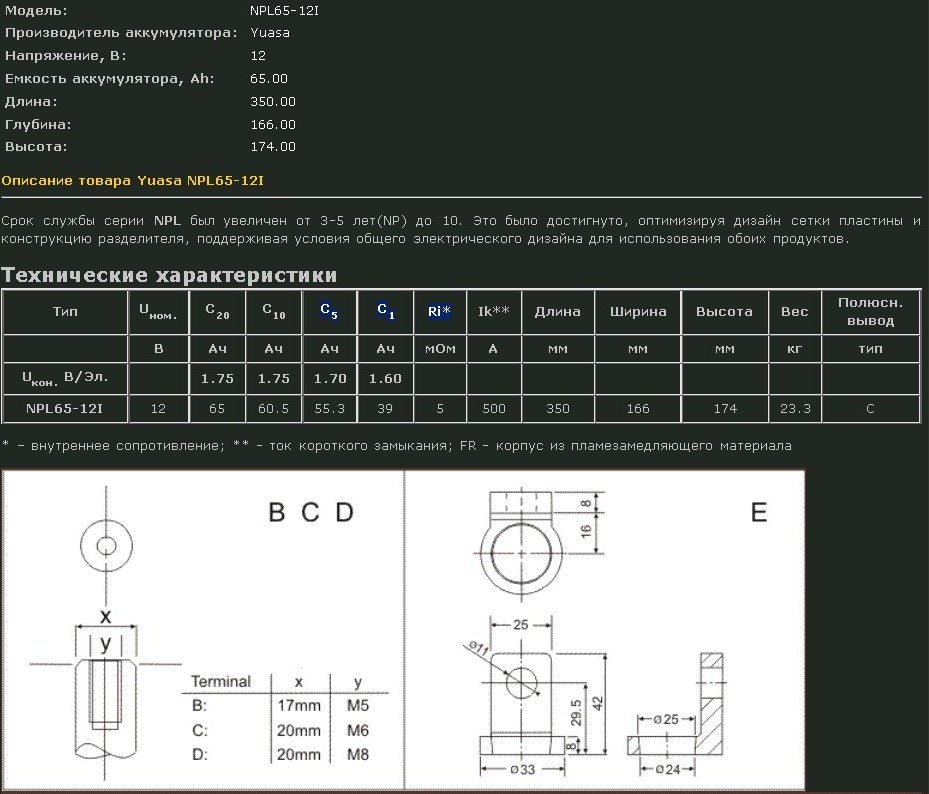Select the 500 short-circuit current cell
Image resolution: width=929 pixels, height=794 pixels.
pyautogui.click(x=494, y=408)
